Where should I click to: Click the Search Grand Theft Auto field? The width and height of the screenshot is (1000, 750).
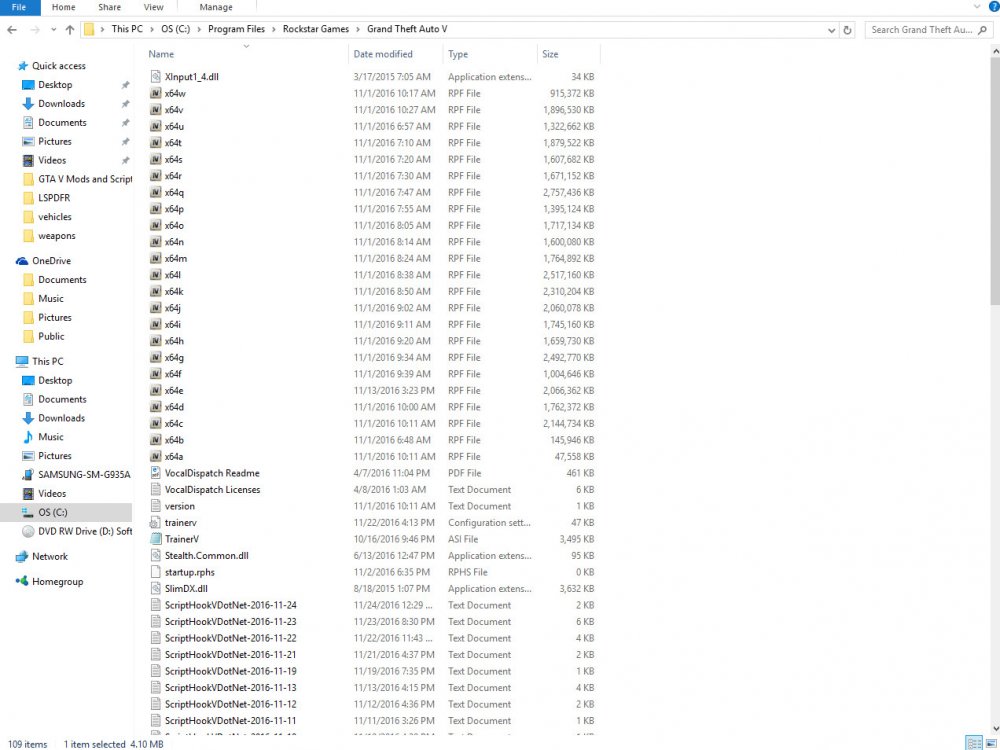(922, 30)
